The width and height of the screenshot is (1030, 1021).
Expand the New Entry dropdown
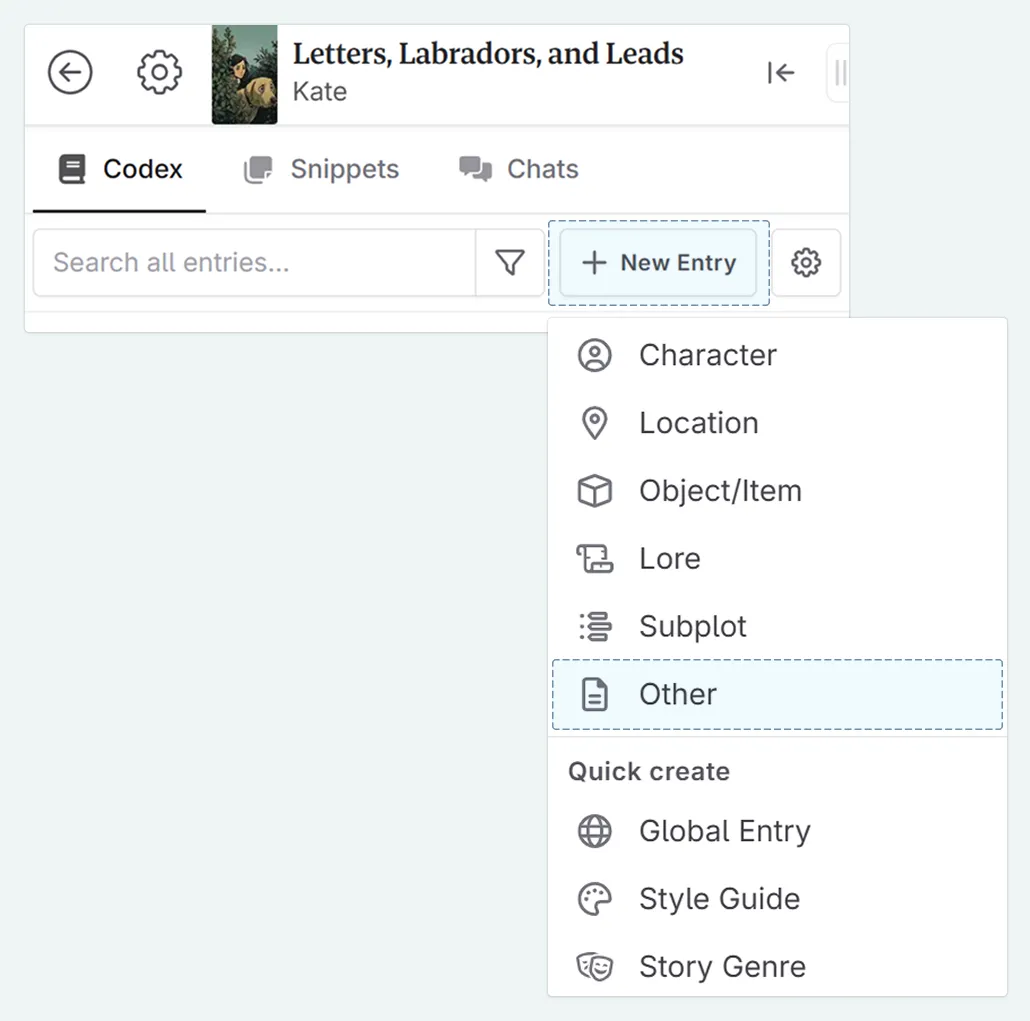(658, 262)
